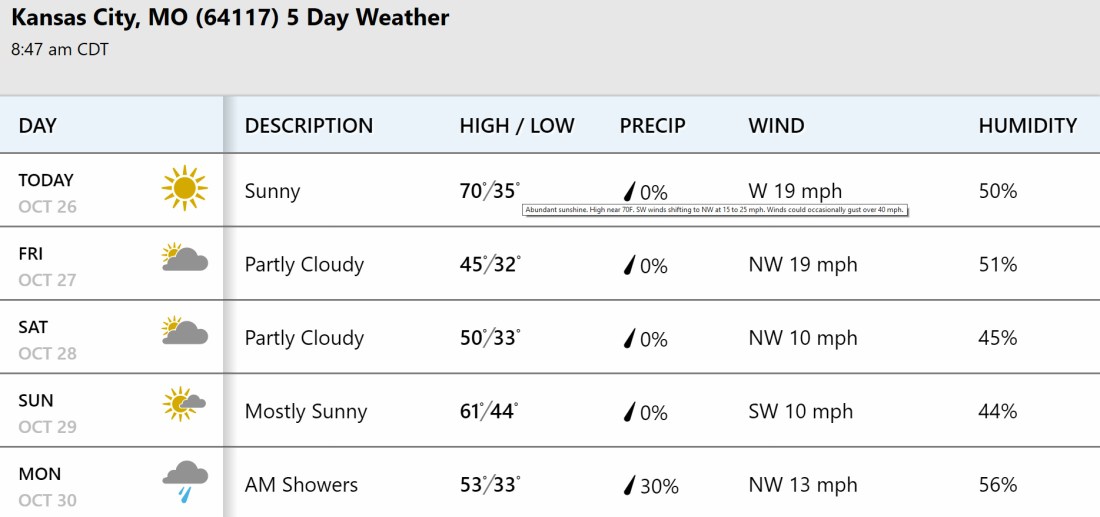Click Monday's rain showers icon
This screenshot has width=1100, height=517.
coord(184,479)
